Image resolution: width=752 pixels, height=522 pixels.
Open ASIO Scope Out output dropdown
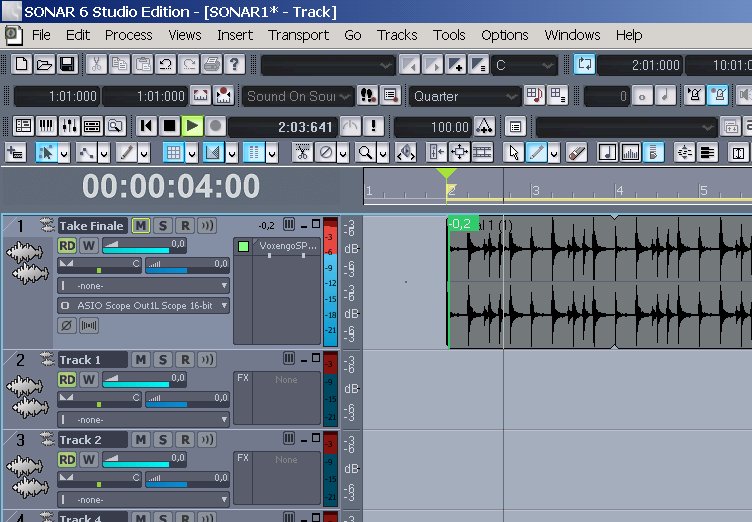tap(143, 306)
